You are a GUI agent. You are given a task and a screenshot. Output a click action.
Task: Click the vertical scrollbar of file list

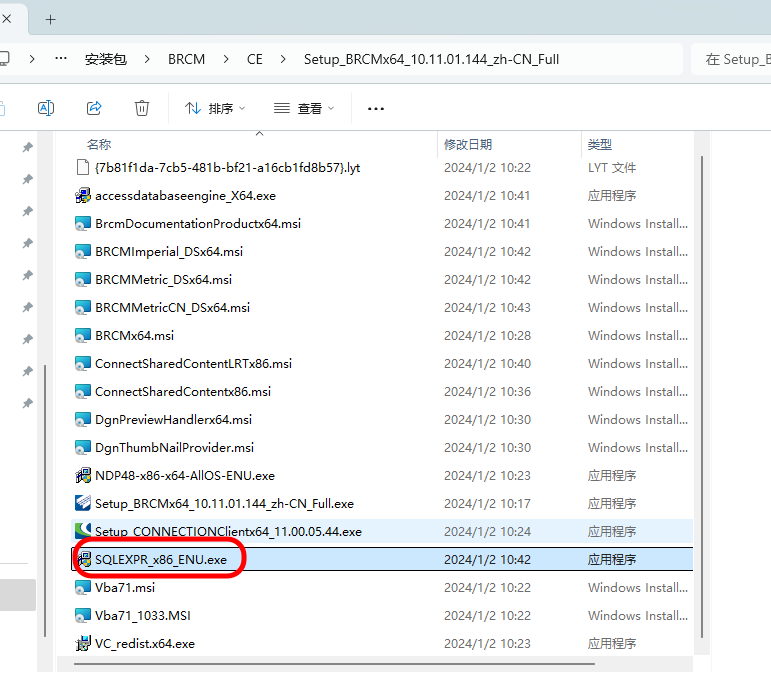702,396
